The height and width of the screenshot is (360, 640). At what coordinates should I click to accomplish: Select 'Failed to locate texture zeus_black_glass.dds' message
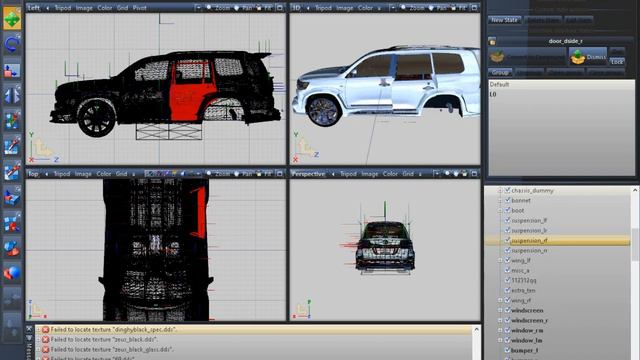[x=112, y=349]
